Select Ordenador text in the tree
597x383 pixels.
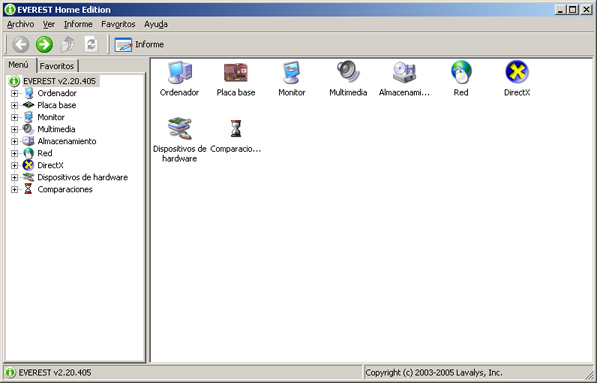pyautogui.click(x=57, y=93)
